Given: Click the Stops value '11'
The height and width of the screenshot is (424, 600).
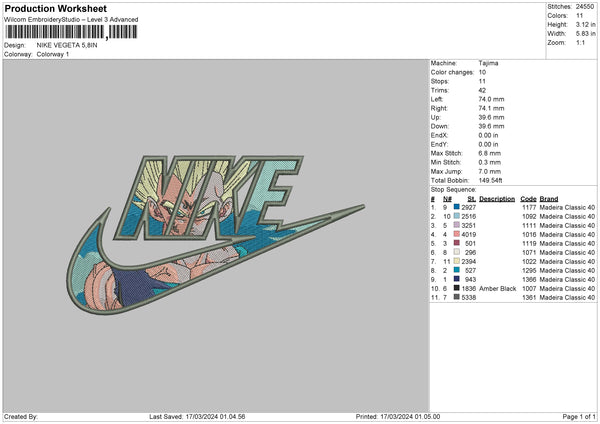Looking at the screenshot, I should point(482,81).
